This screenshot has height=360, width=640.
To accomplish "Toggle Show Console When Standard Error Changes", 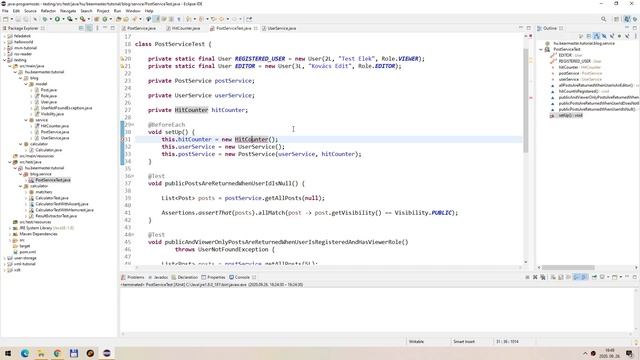I will click(x=584, y=277).
